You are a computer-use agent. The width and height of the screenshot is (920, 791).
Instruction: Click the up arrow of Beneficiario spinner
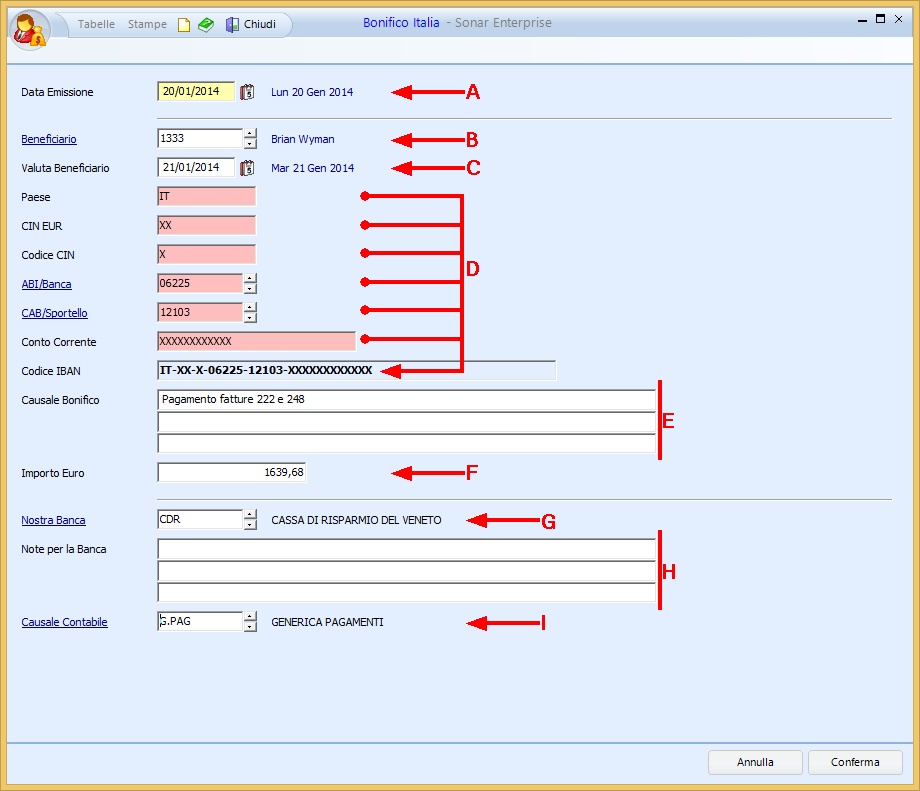[x=250, y=134]
